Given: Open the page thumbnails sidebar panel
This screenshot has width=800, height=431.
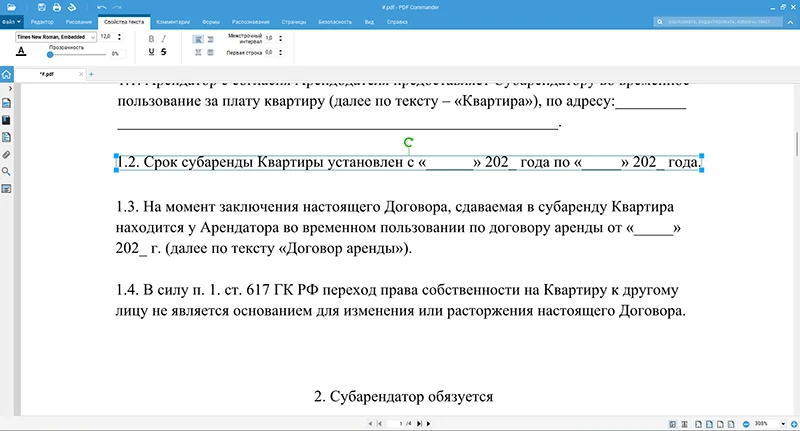Looking at the screenshot, I should (x=6, y=103).
